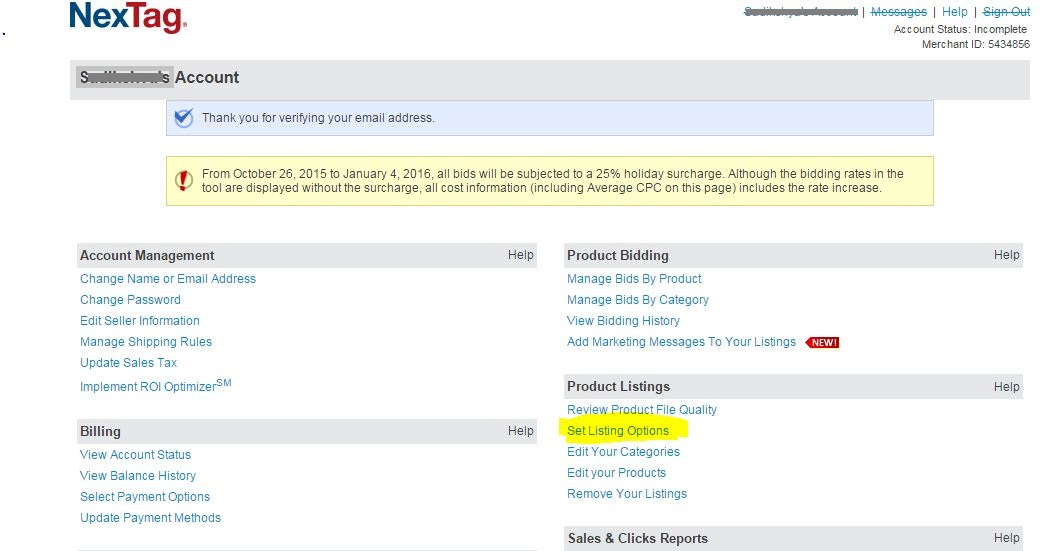Click Account Status: Incomplete text
The height and width of the screenshot is (551, 1057).
click(960, 29)
